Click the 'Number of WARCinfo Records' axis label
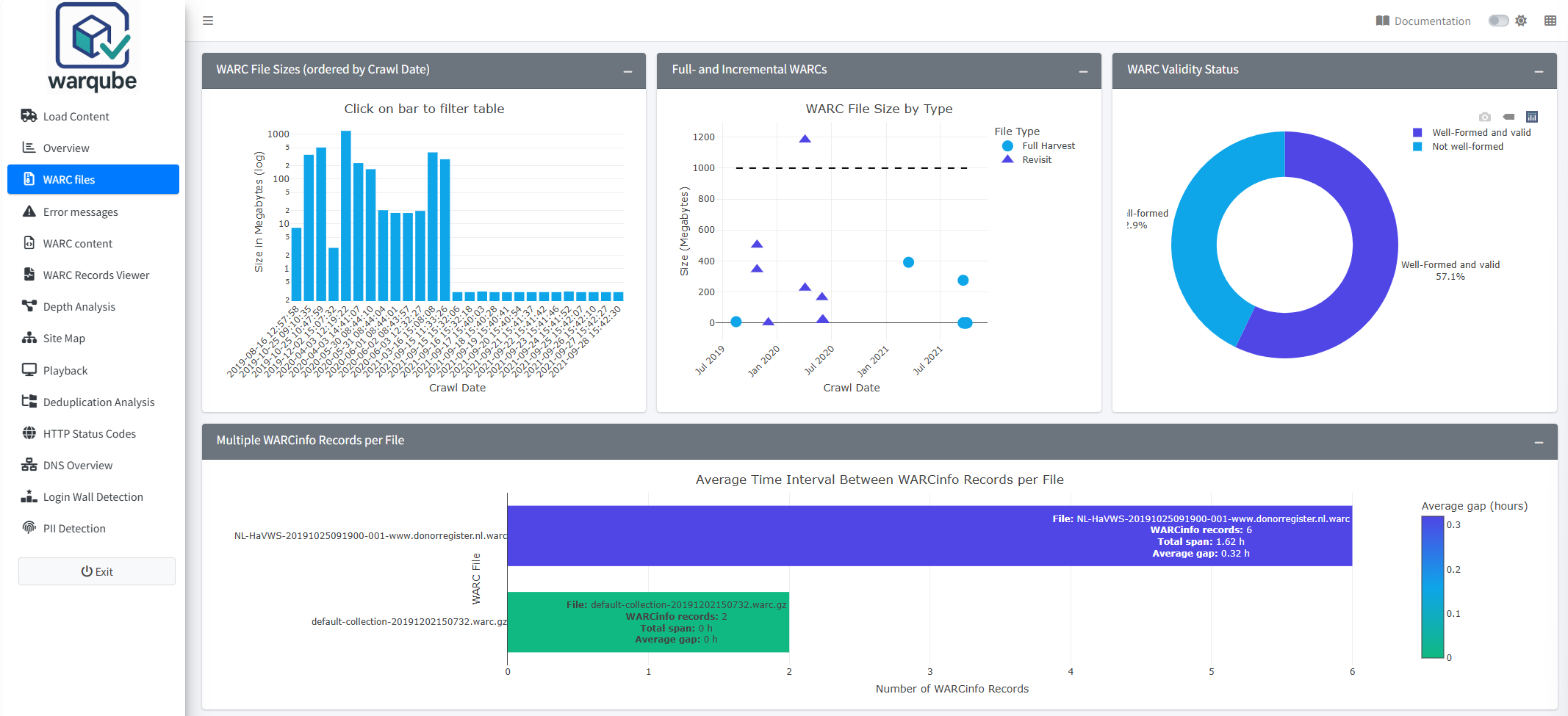This screenshot has height=716, width=1568. point(952,689)
